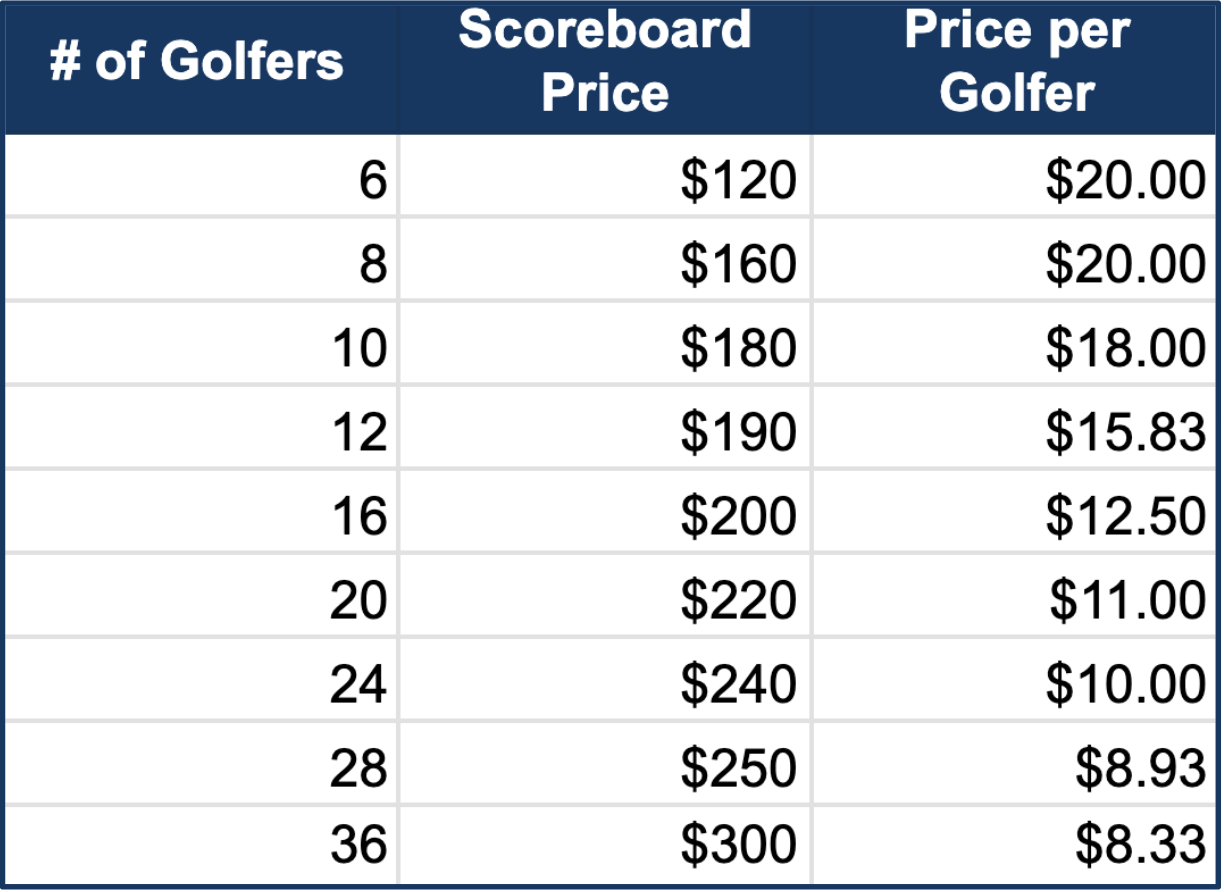Click the cell showing 10 golfers
This screenshot has width=1224, height=892.
coord(358,349)
